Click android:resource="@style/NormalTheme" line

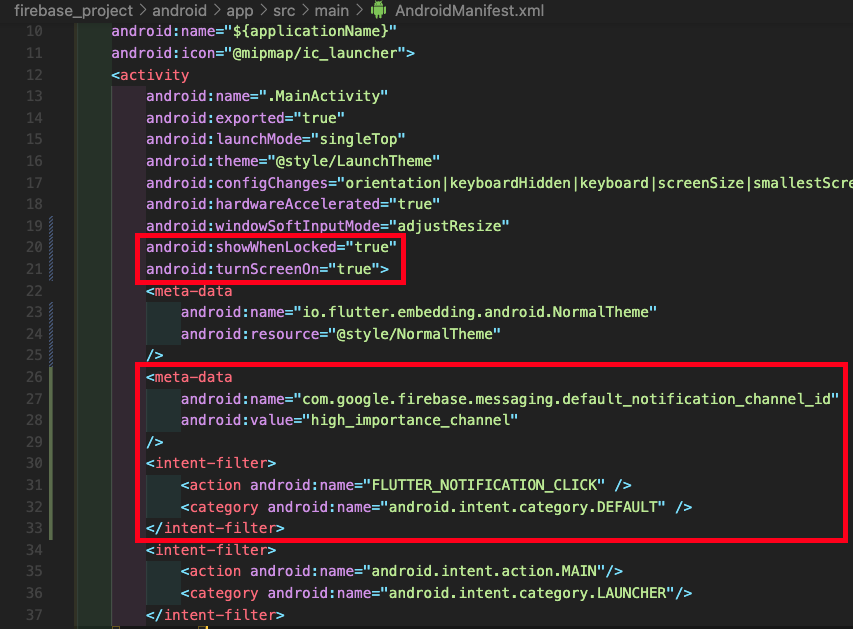[341, 334]
